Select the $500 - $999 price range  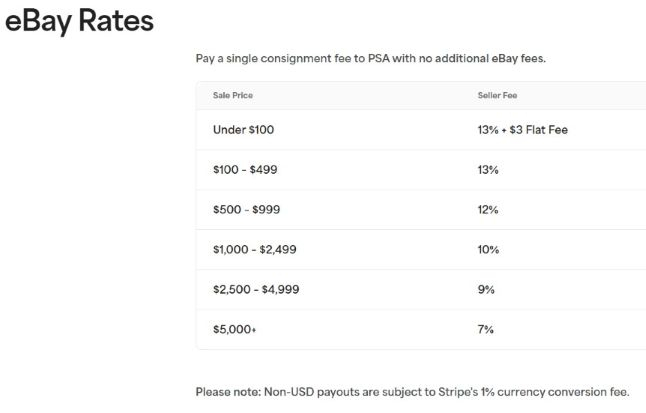pos(245,210)
